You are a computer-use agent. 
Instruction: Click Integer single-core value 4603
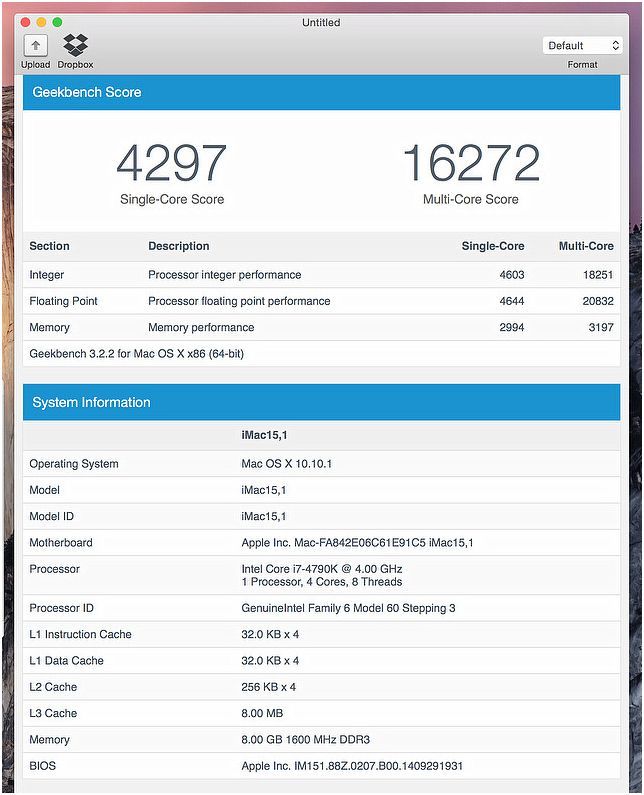tap(512, 275)
